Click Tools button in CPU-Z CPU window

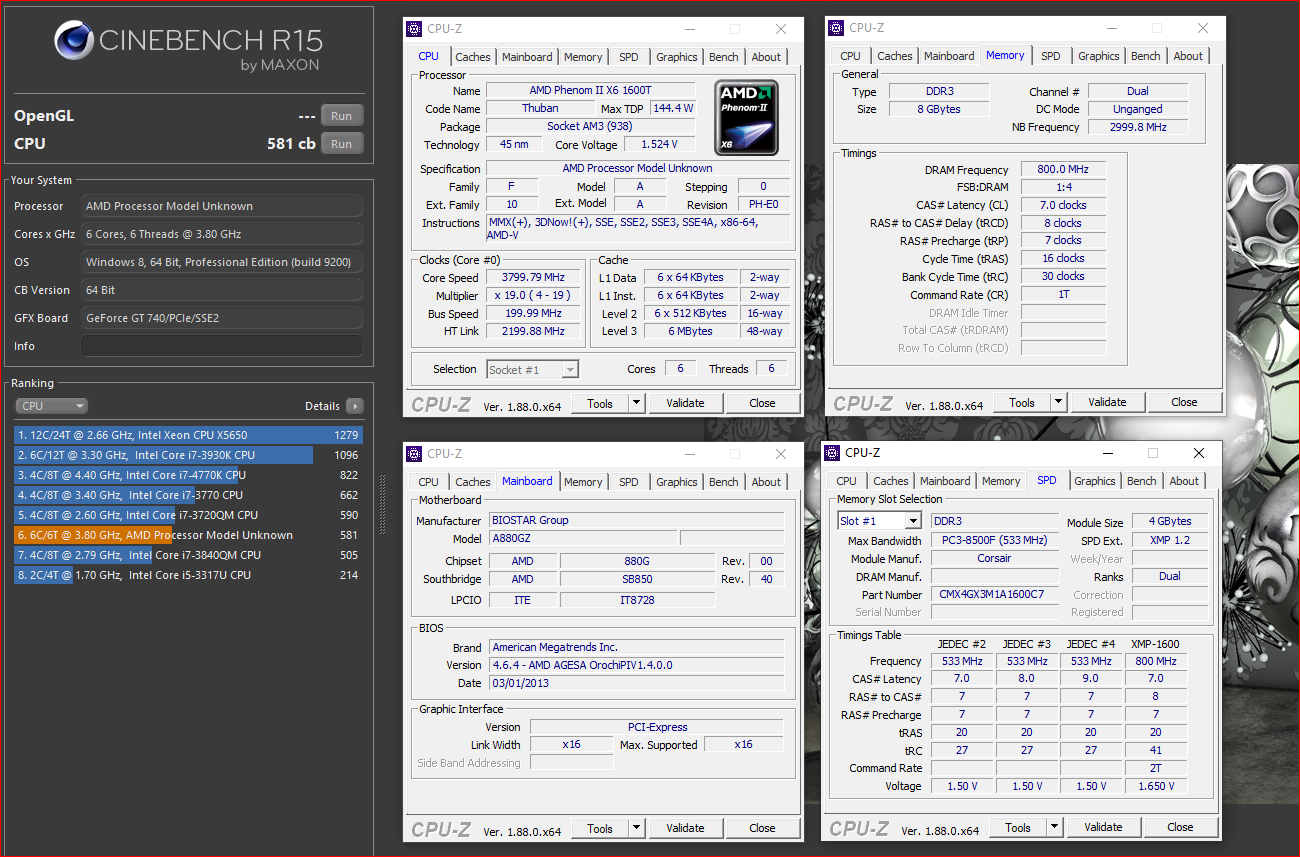click(x=600, y=403)
